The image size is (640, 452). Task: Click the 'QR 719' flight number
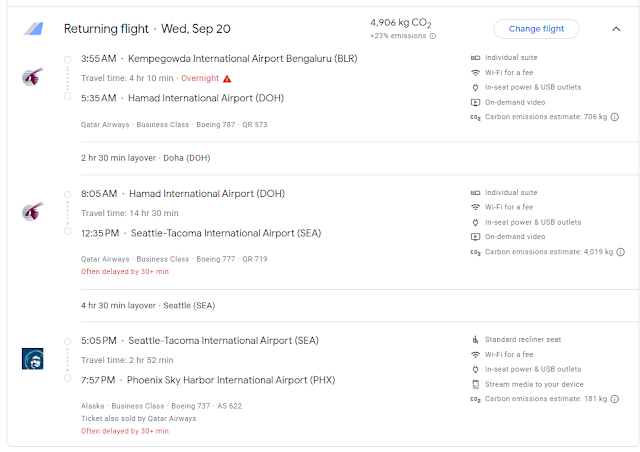pyautogui.click(x=255, y=259)
